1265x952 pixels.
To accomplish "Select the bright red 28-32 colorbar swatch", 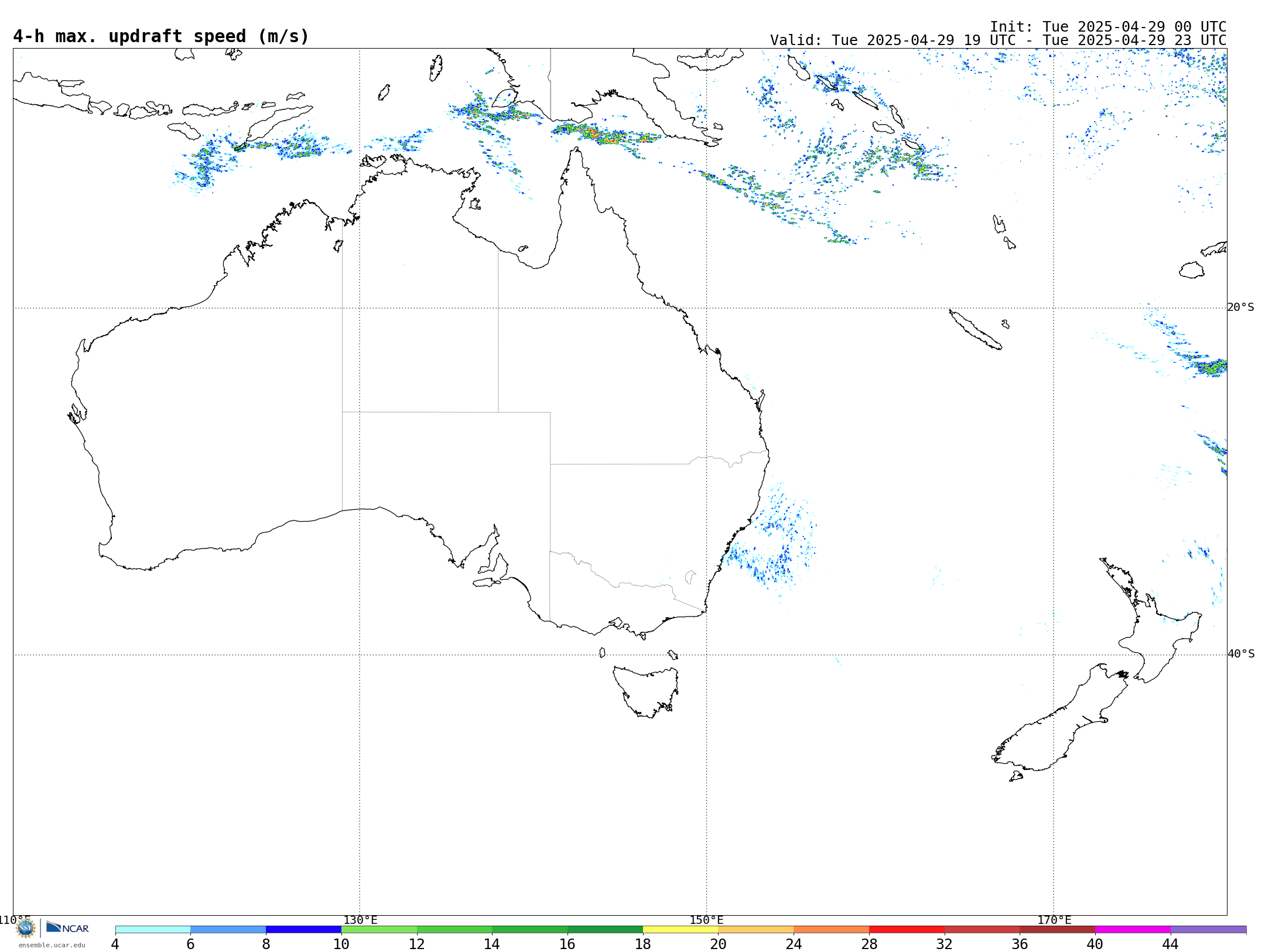I will [907, 930].
